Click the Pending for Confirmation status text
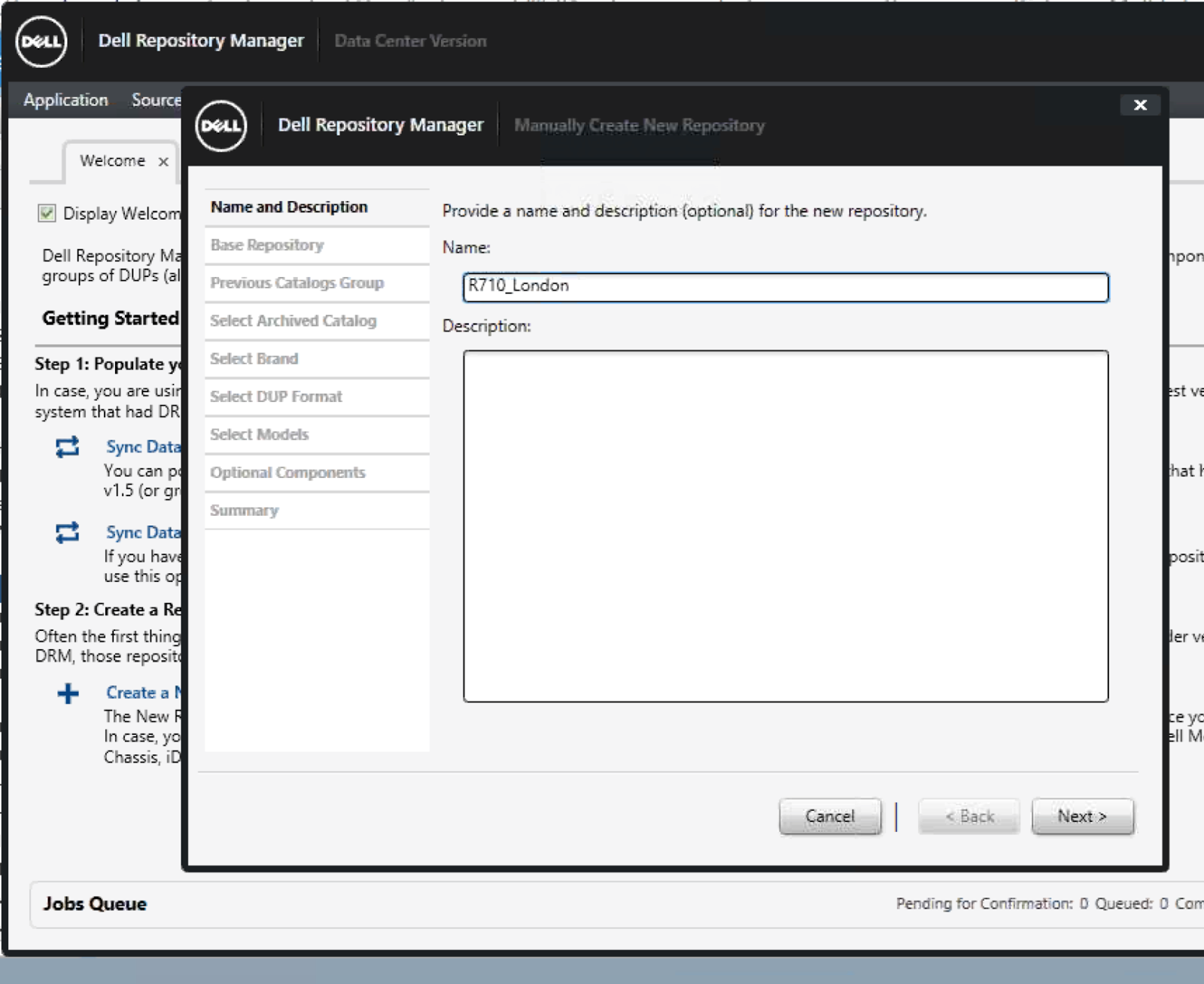The width and height of the screenshot is (1204, 984). (x=992, y=903)
